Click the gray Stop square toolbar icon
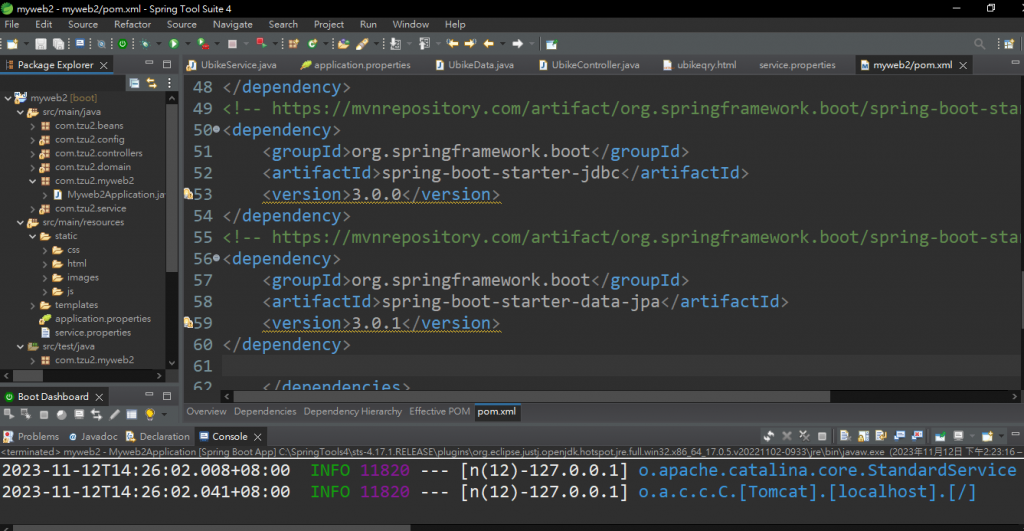 232,44
